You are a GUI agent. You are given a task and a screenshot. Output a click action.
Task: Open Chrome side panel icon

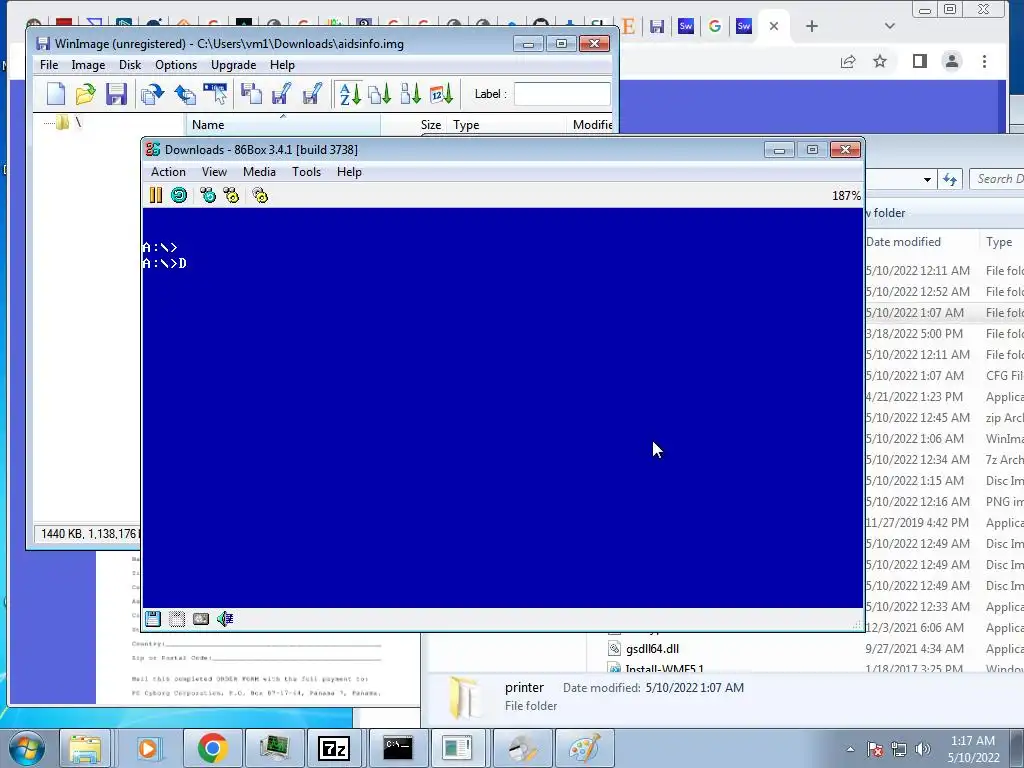tap(920, 61)
